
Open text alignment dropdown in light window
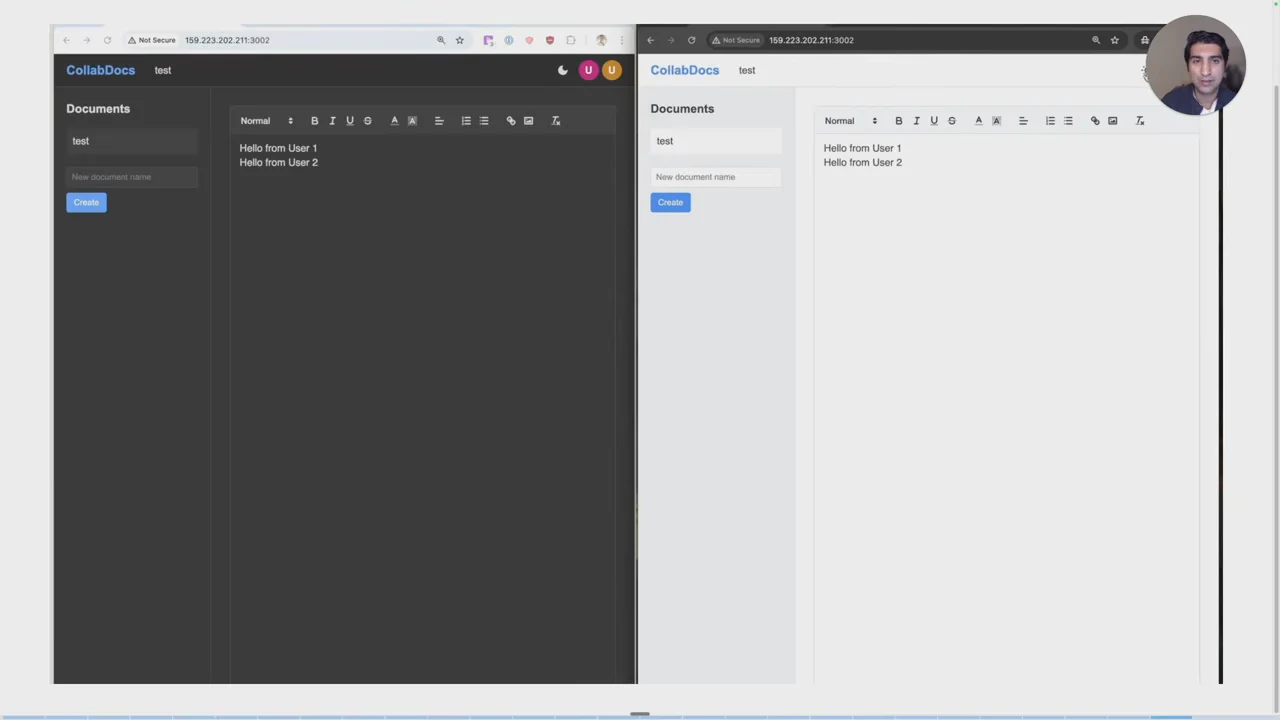(x=1023, y=121)
